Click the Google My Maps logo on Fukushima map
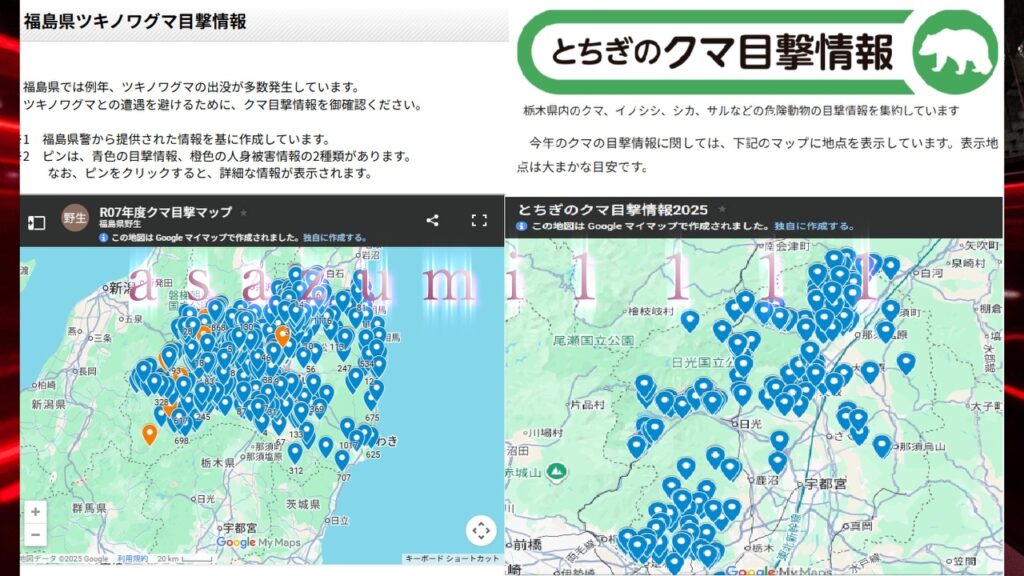This screenshot has height=576, width=1024. click(258, 542)
